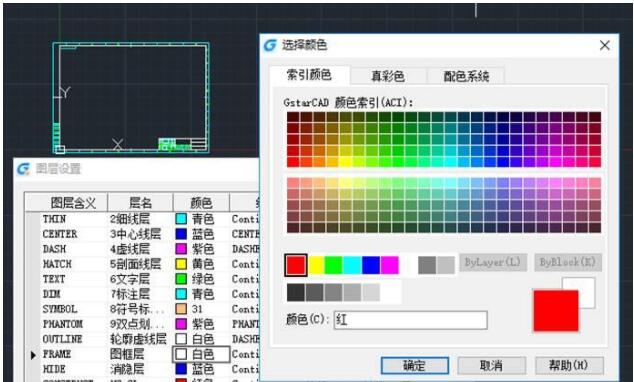The height and width of the screenshot is (382, 634).
Task: Confirm the color with 确定 button
Action: [x=415, y=365]
